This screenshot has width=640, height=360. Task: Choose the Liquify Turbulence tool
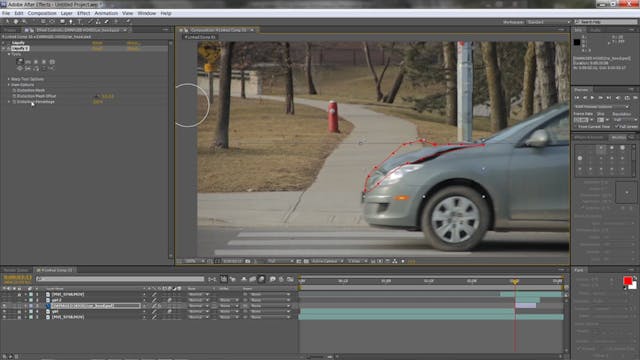28,62
